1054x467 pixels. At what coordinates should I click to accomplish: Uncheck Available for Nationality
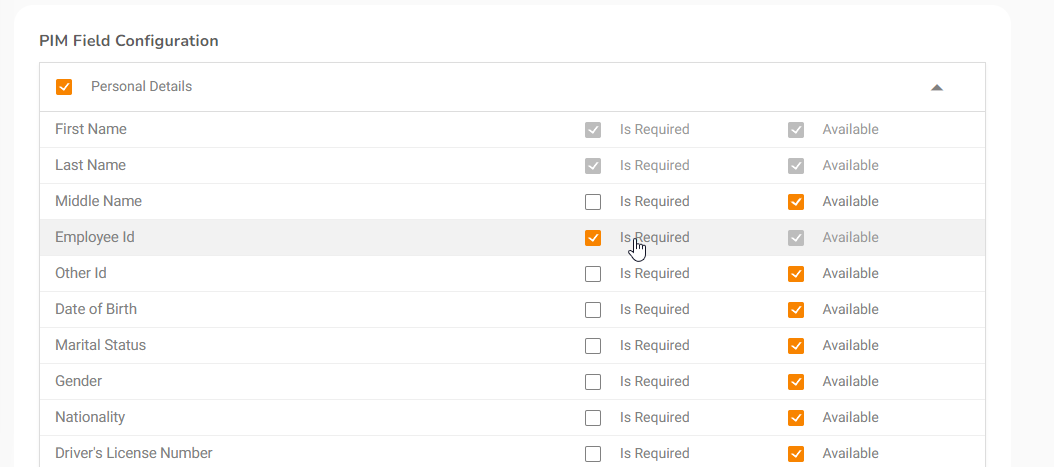(x=796, y=418)
